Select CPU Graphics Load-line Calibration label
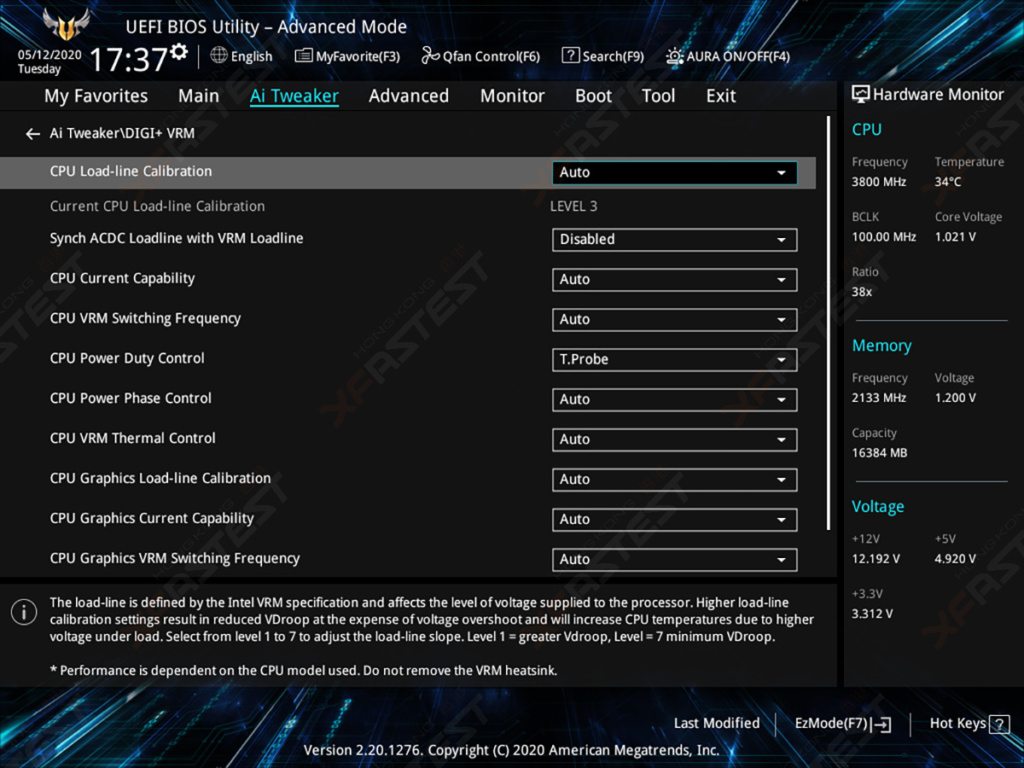 point(160,479)
